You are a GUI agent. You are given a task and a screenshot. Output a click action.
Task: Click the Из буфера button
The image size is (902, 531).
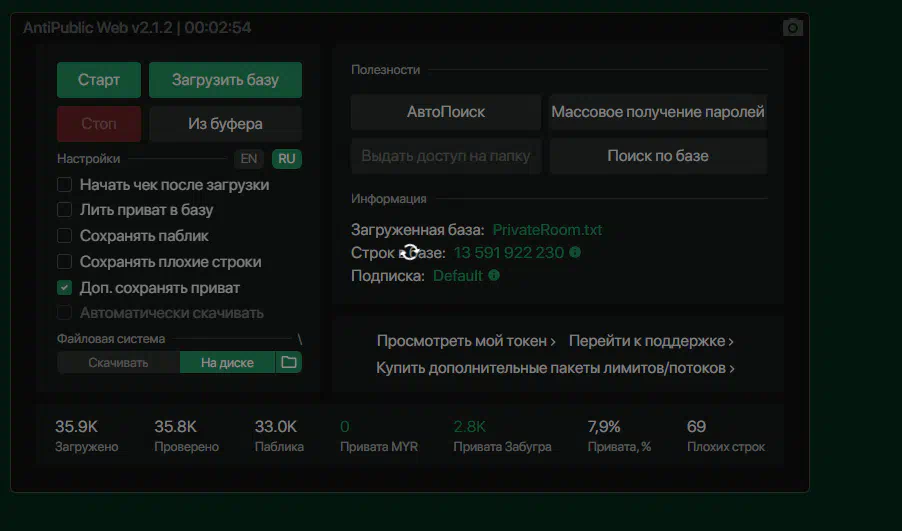(x=226, y=124)
